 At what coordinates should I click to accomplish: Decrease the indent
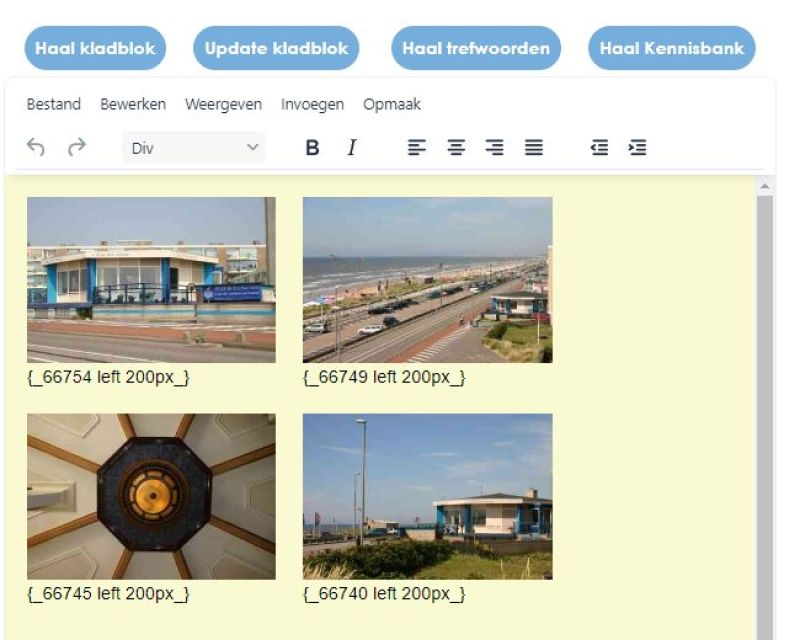[x=599, y=147]
